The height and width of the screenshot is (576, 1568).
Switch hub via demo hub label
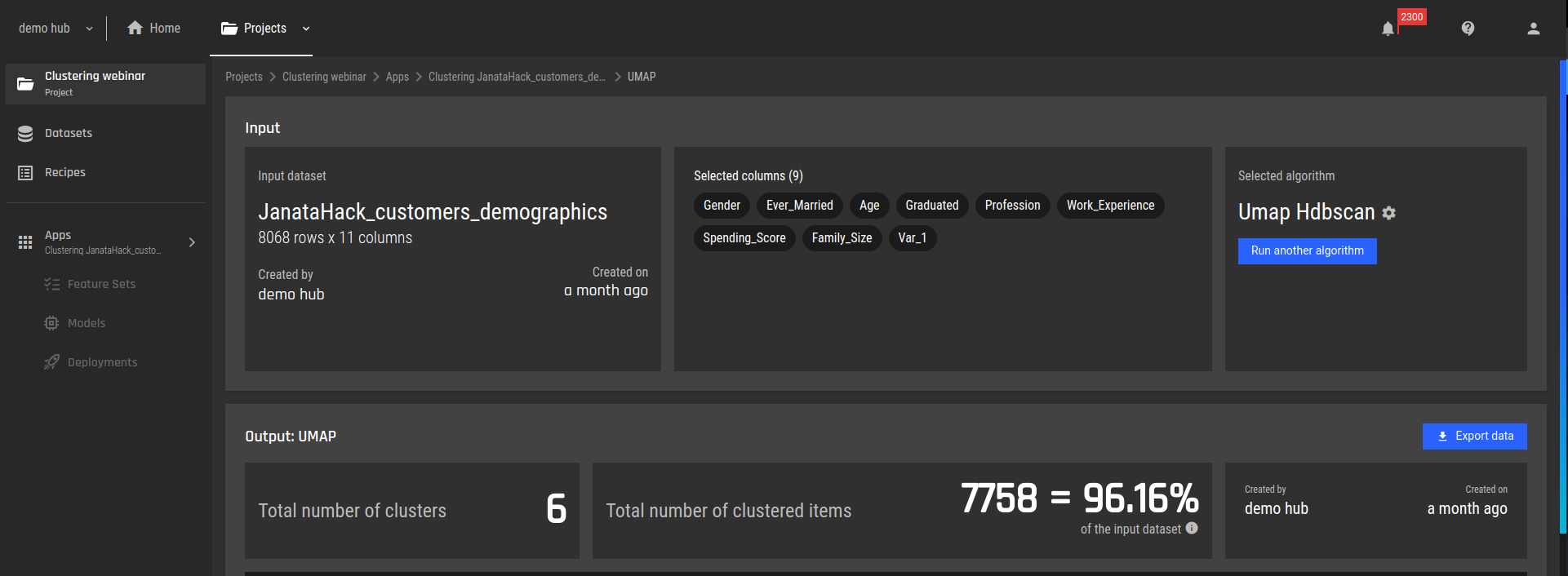[x=44, y=28]
